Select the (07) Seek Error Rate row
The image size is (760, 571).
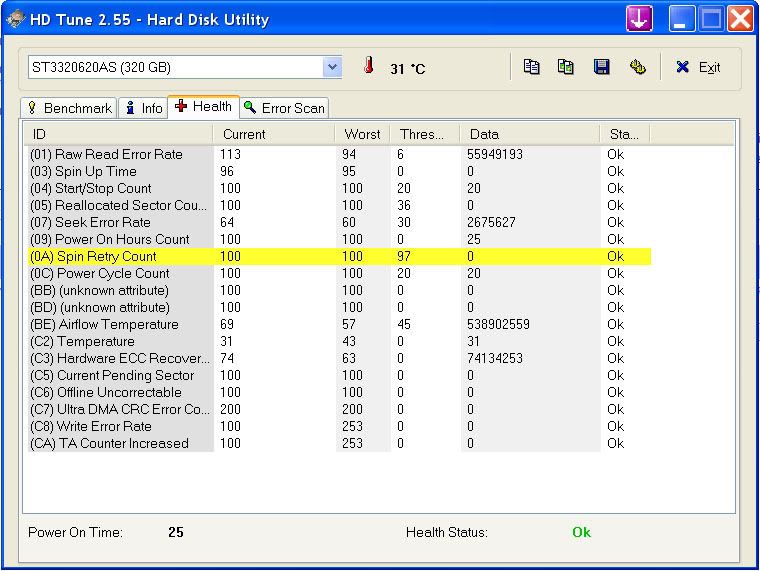coord(339,222)
